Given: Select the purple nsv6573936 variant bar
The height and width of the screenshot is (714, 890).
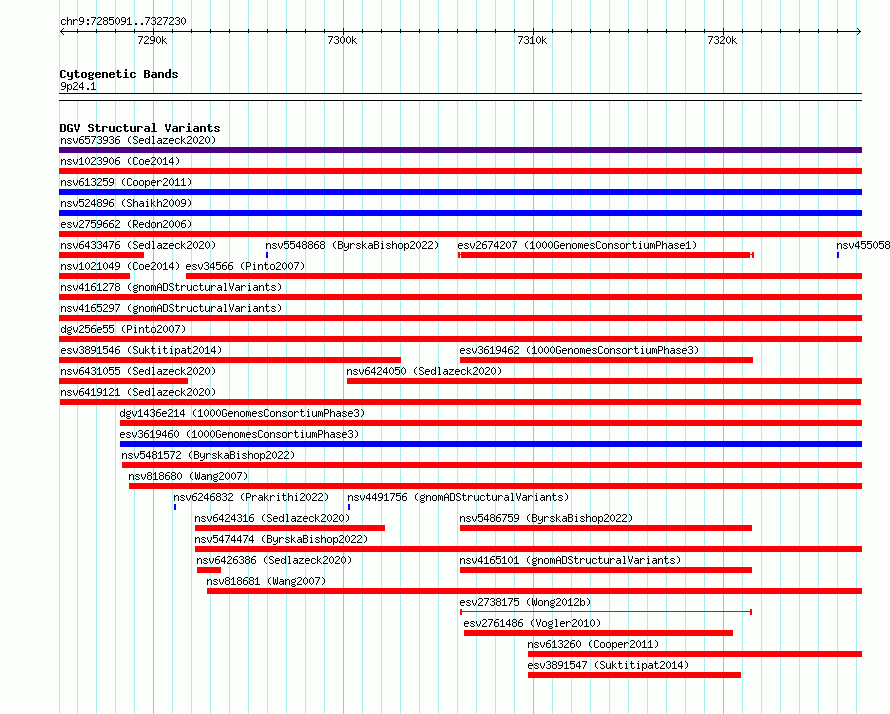Looking at the screenshot, I should click(460, 150).
